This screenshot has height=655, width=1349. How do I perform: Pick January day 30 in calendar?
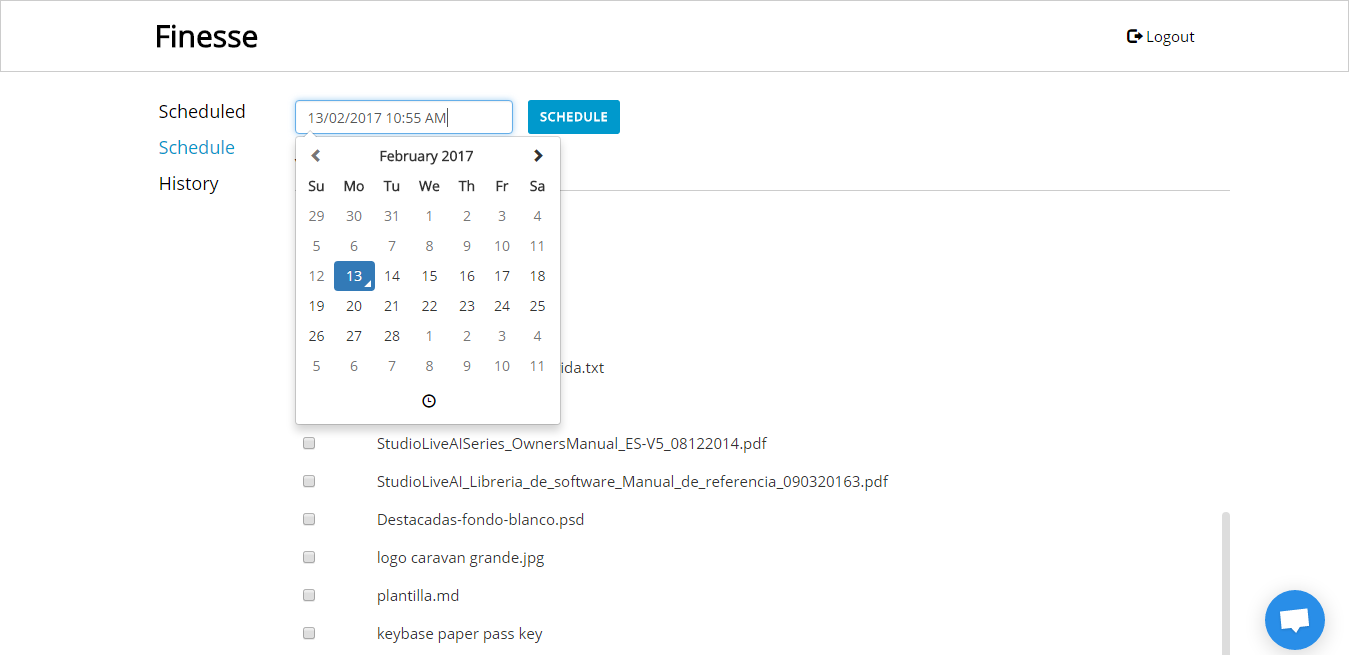[x=354, y=216]
